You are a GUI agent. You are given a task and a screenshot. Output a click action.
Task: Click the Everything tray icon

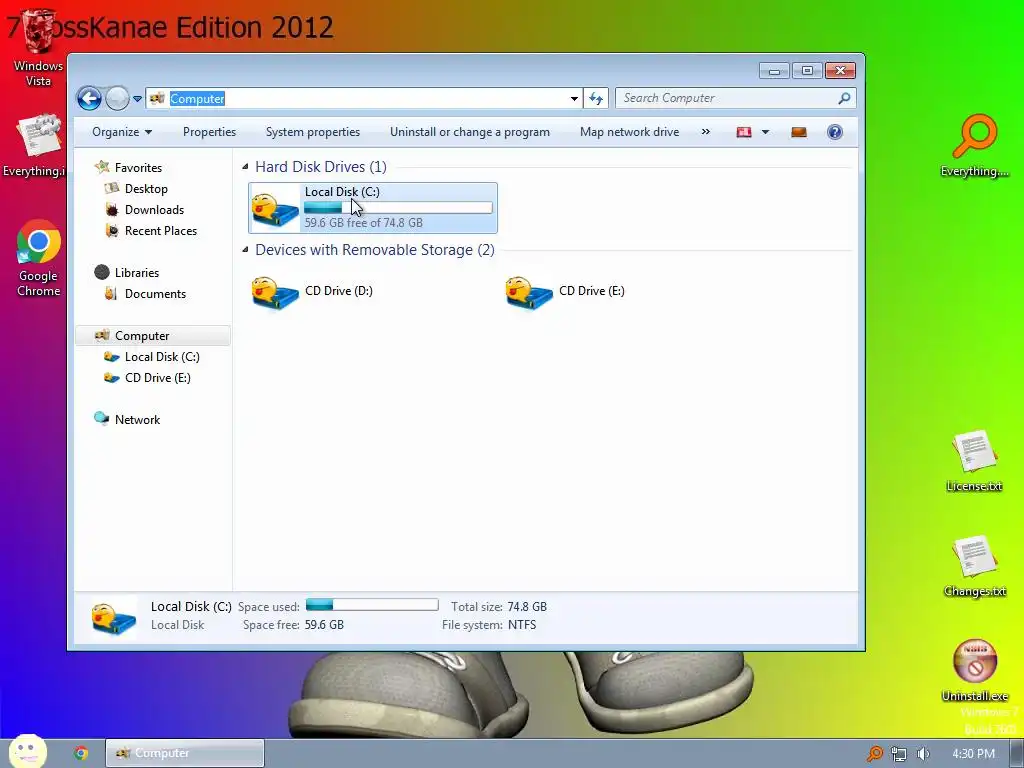pyautogui.click(x=874, y=754)
